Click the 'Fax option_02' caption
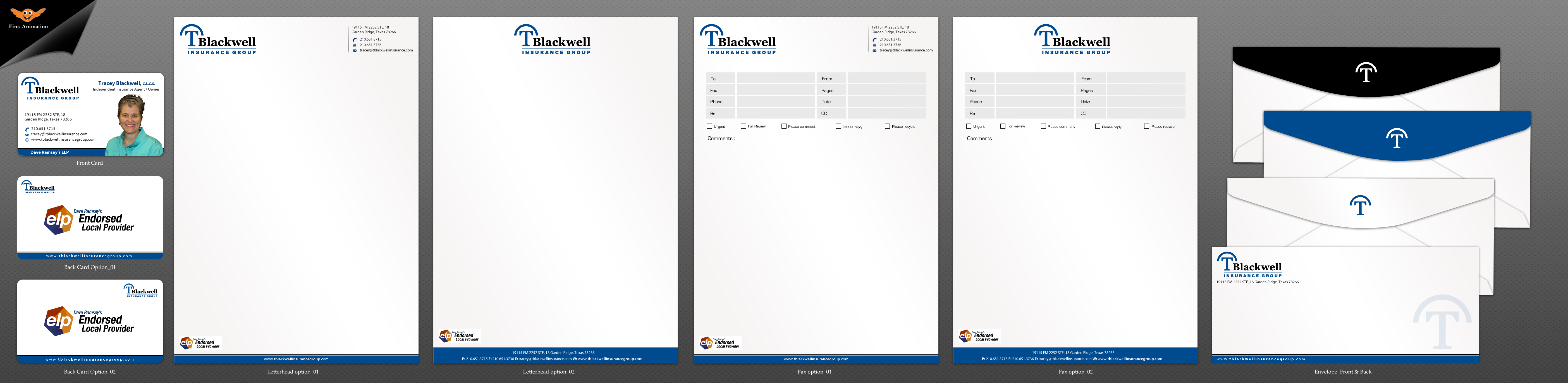 (x=1075, y=372)
